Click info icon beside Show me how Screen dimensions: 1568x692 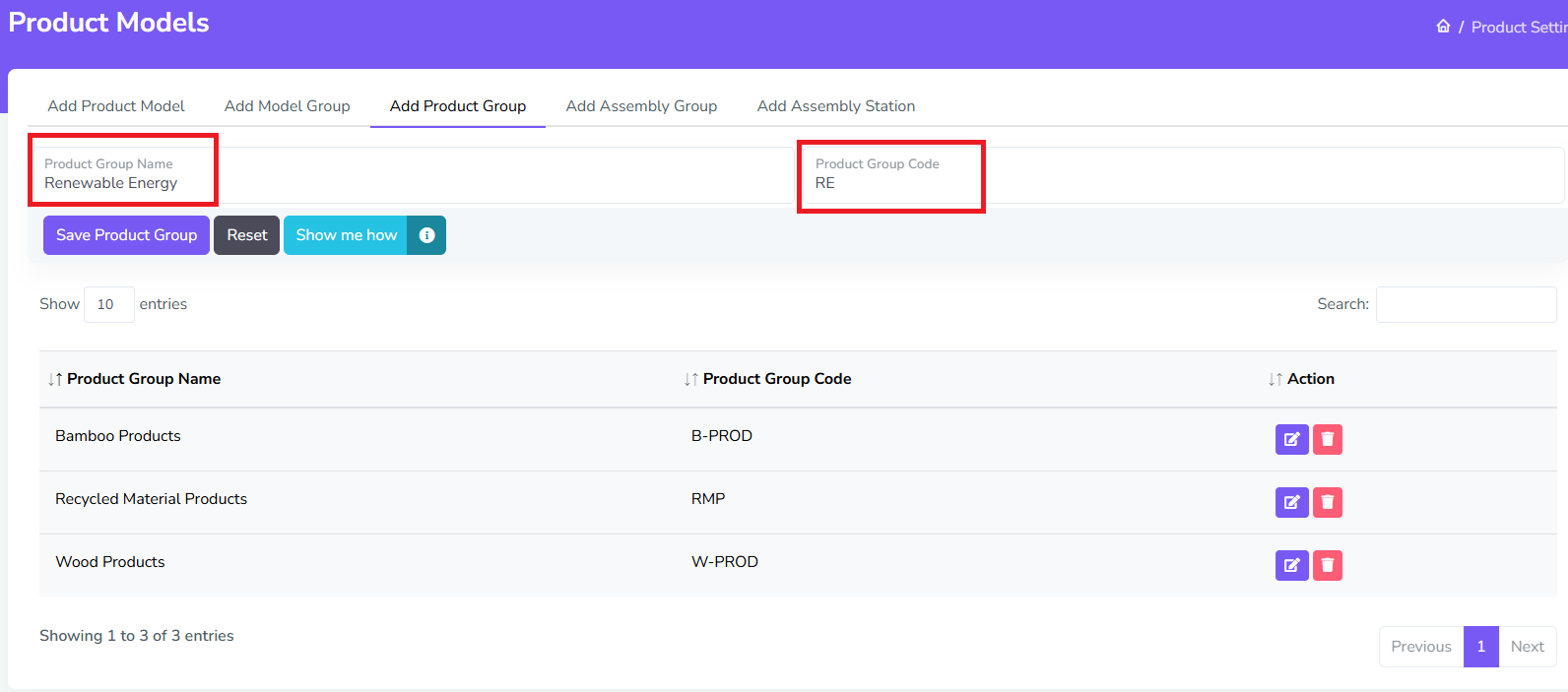(x=426, y=235)
